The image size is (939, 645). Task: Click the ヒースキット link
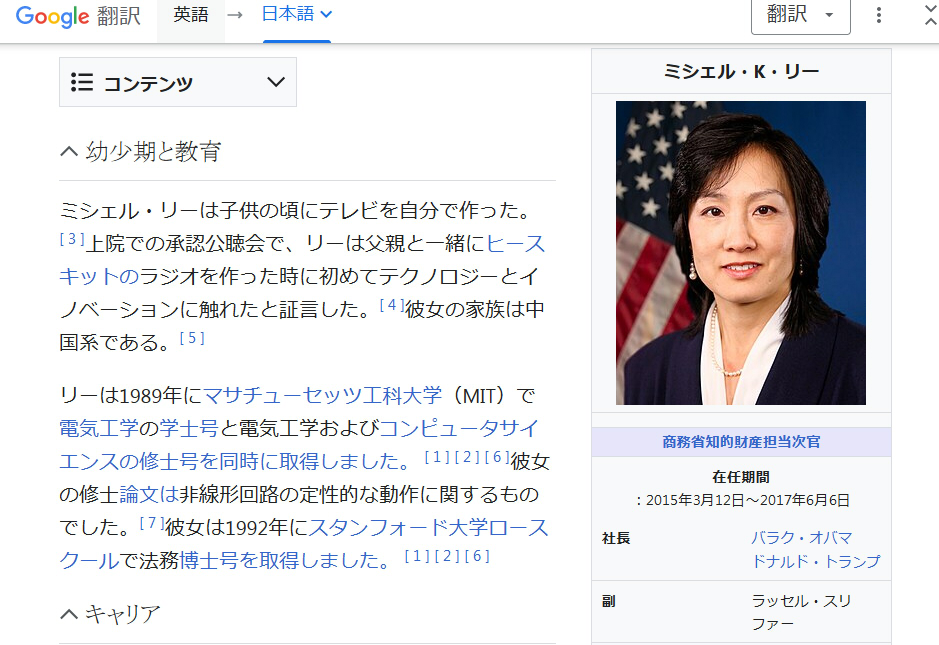516,243
